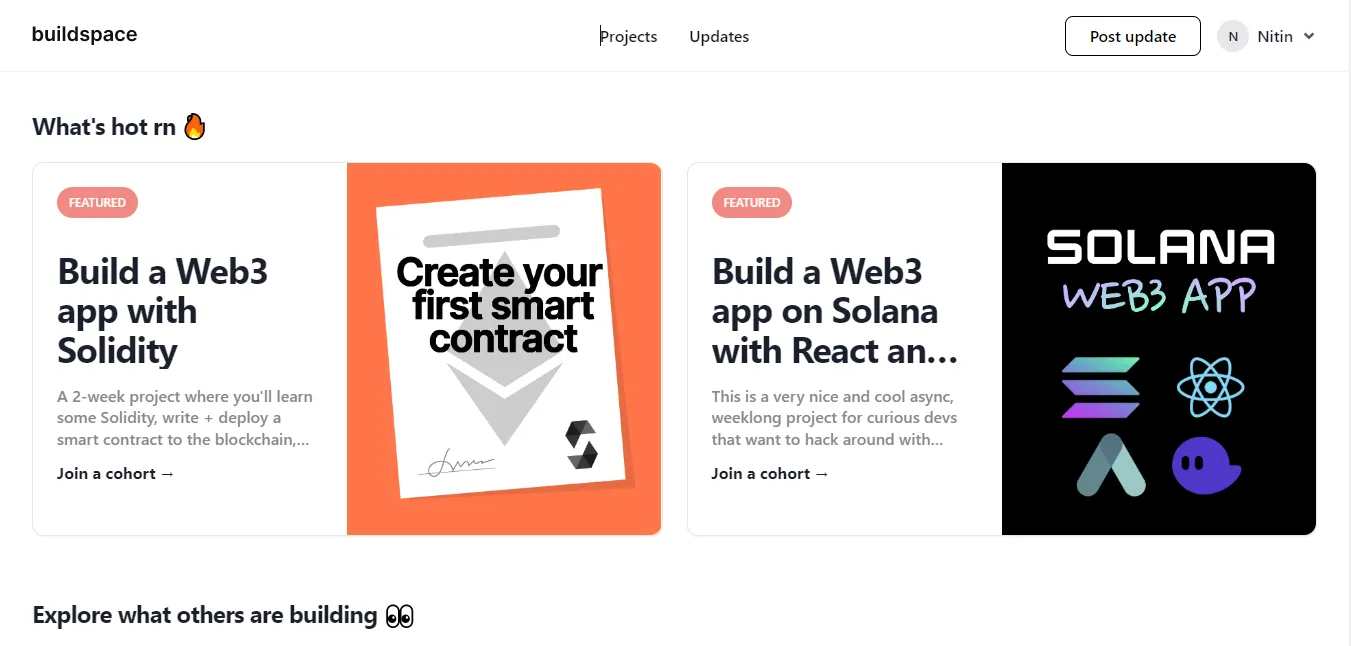1351x646 pixels.
Task: Click the fire emoji beside heading
Action: [194, 127]
